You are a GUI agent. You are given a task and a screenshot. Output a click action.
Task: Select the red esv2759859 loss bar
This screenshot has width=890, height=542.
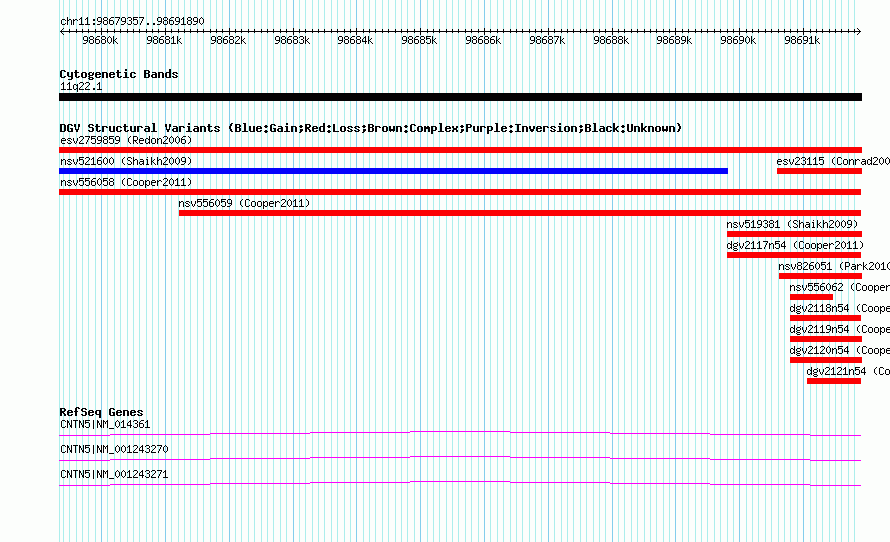tap(460, 150)
